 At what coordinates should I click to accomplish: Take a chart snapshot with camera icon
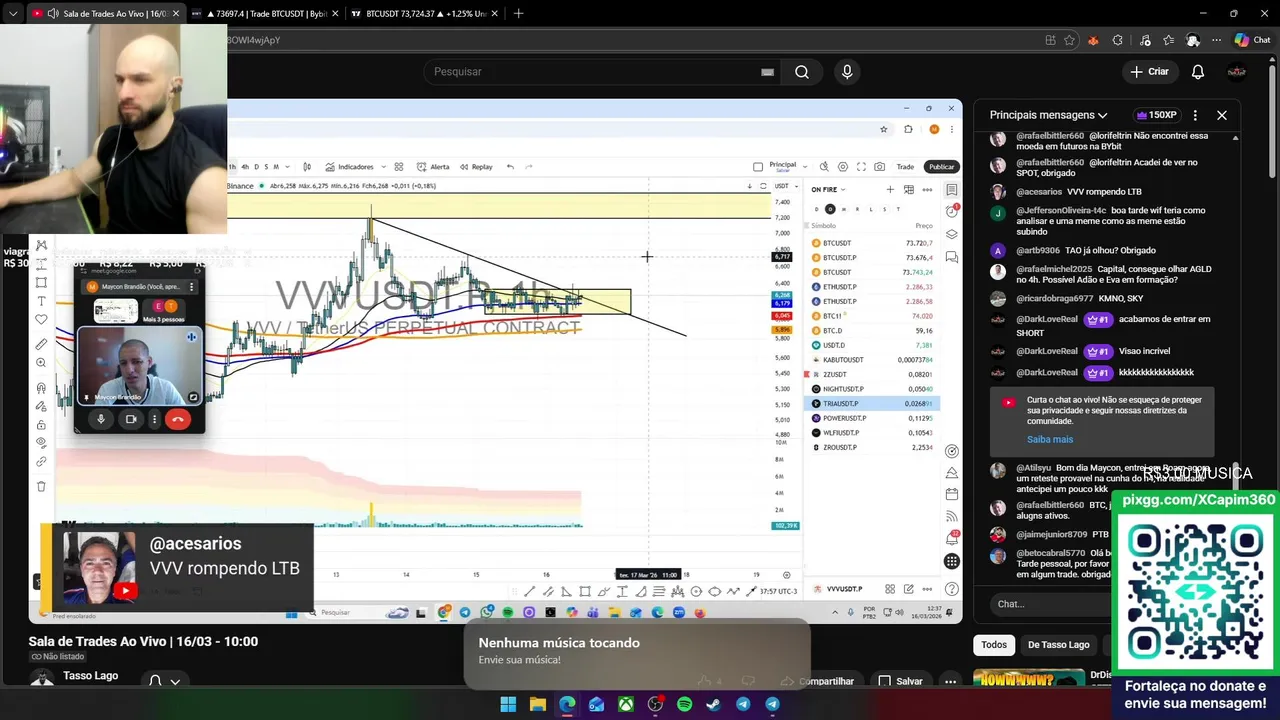coord(879,167)
